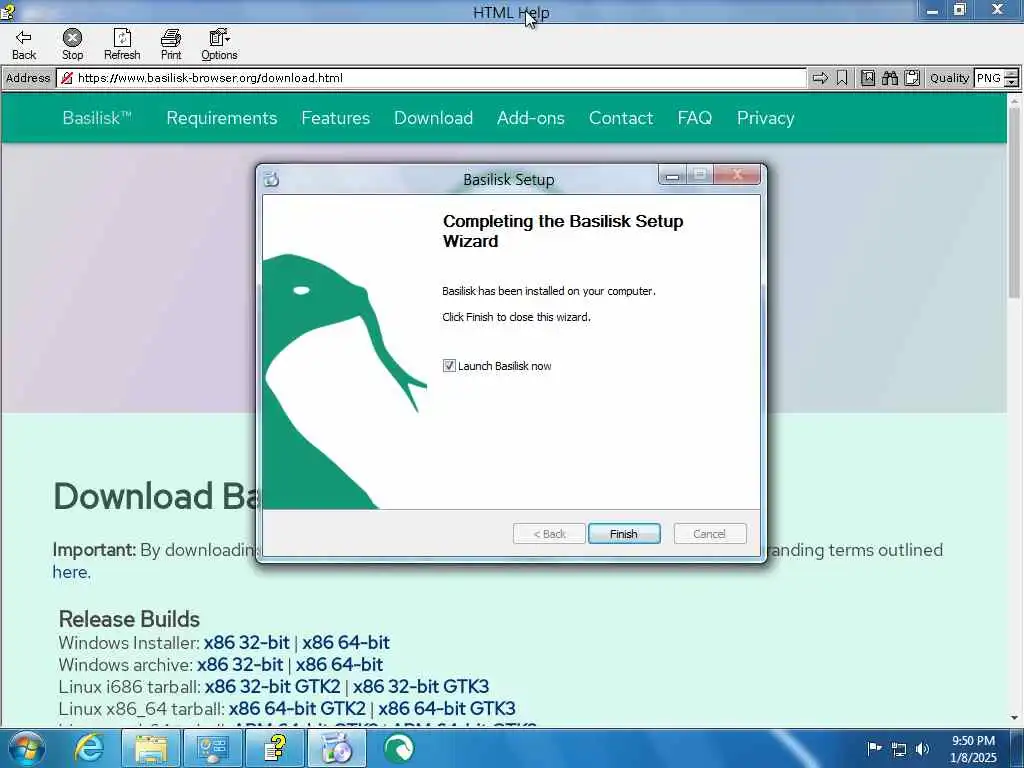Click the 'Release Builds' heading

click(x=129, y=619)
